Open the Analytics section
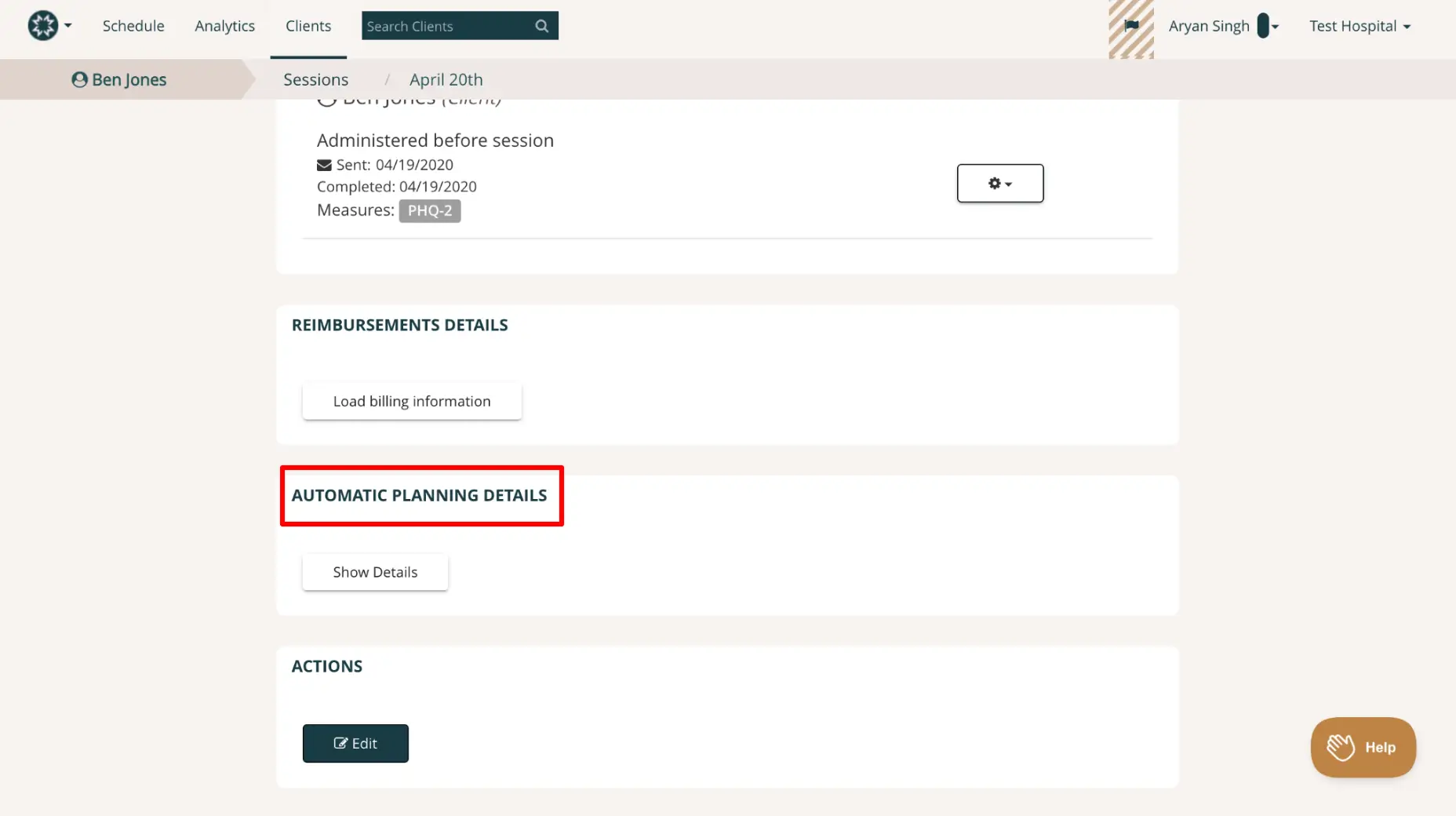The width and height of the screenshot is (1456, 816). pyautogui.click(x=224, y=25)
